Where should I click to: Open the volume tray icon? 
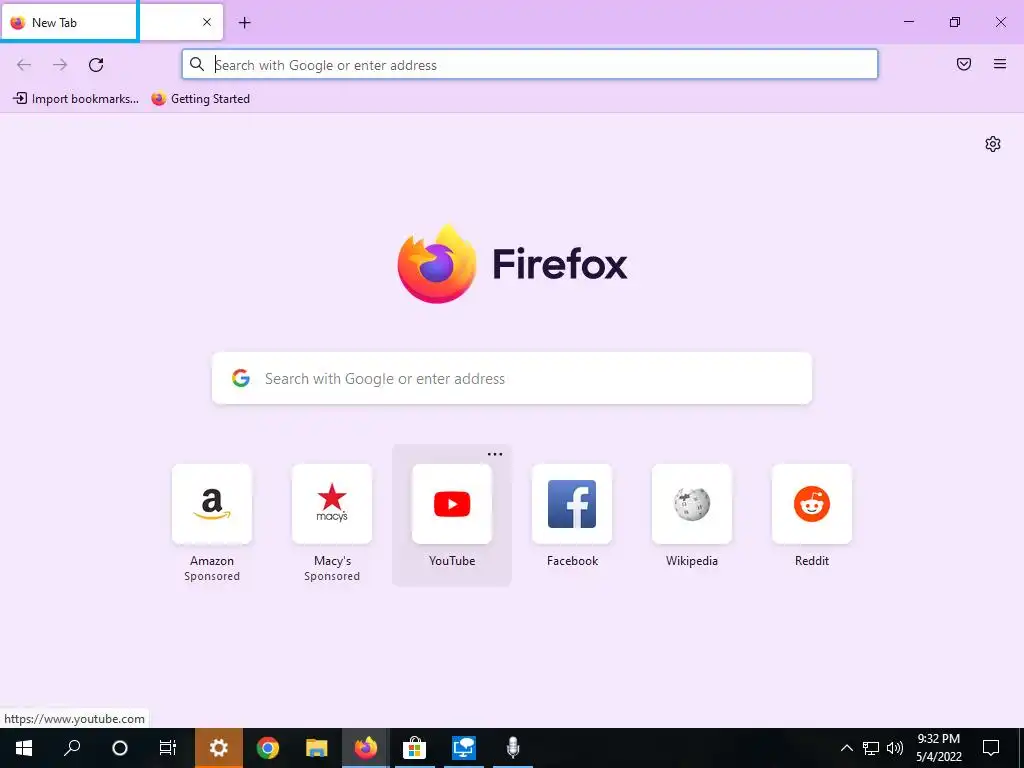click(895, 748)
